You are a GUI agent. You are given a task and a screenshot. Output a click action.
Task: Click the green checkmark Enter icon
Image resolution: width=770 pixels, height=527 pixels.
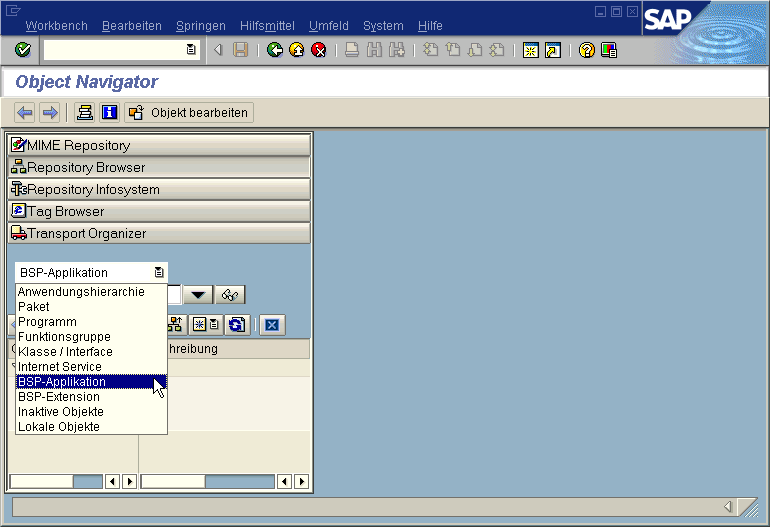pyautogui.click(x=23, y=50)
